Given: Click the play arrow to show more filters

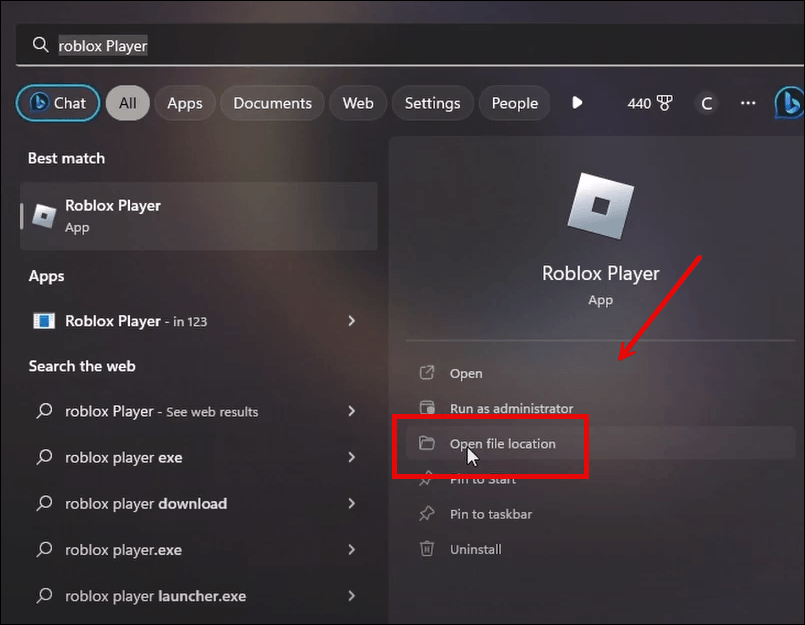Looking at the screenshot, I should [x=577, y=103].
